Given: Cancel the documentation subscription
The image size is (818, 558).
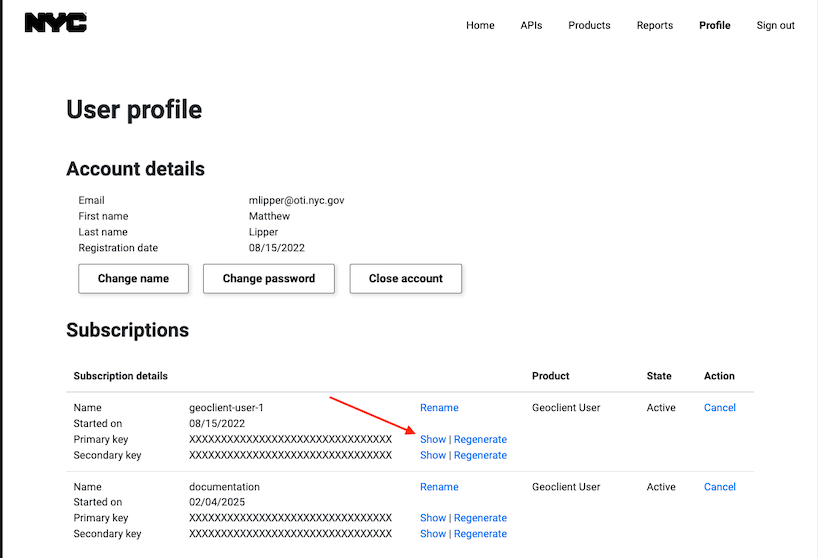Looking at the screenshot, I should (720, 487).
